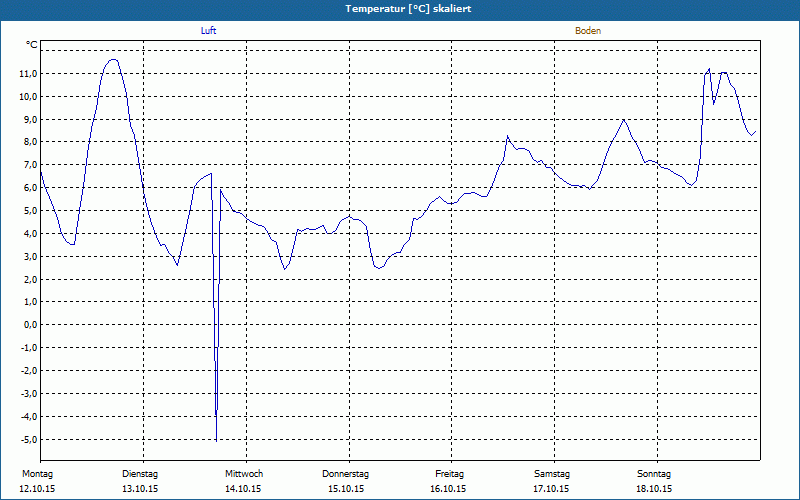The image size is (800, 500).
Task: Click the 9,0 y-axis value
Action: pos(31,119)
